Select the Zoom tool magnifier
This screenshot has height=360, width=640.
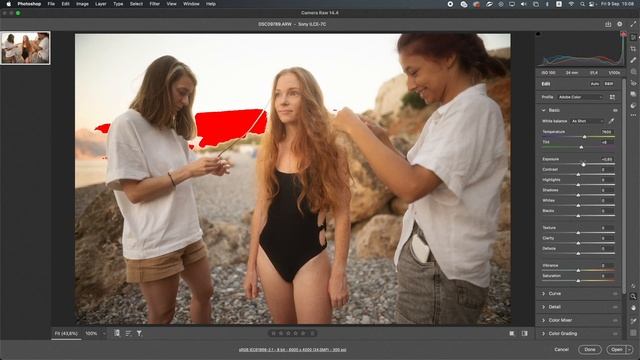click(633, 296)
